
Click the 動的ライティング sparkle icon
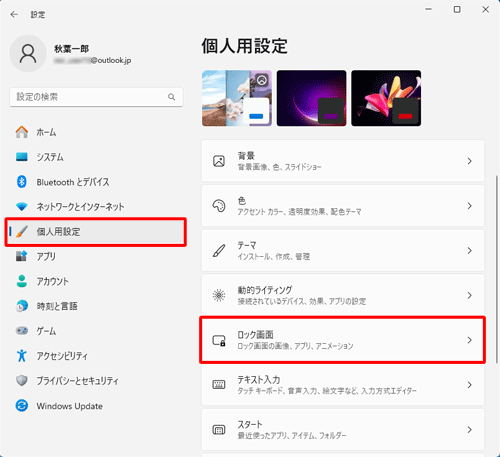[x=219, y=295]
